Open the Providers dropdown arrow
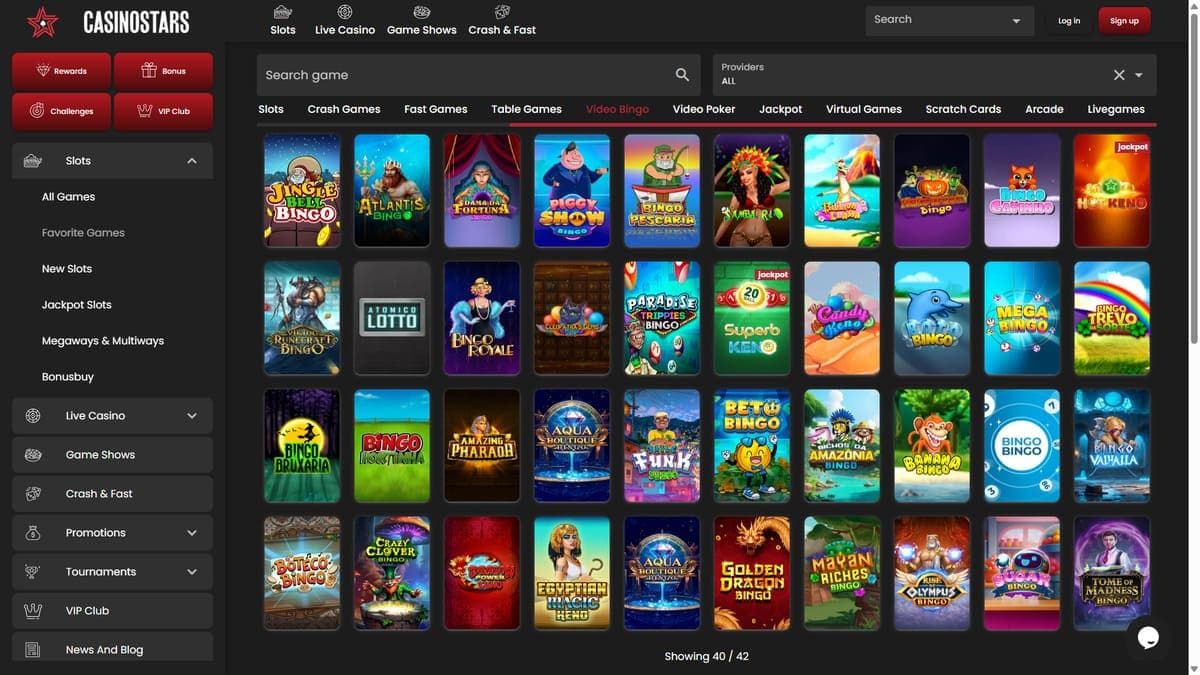 point(1139,75)
